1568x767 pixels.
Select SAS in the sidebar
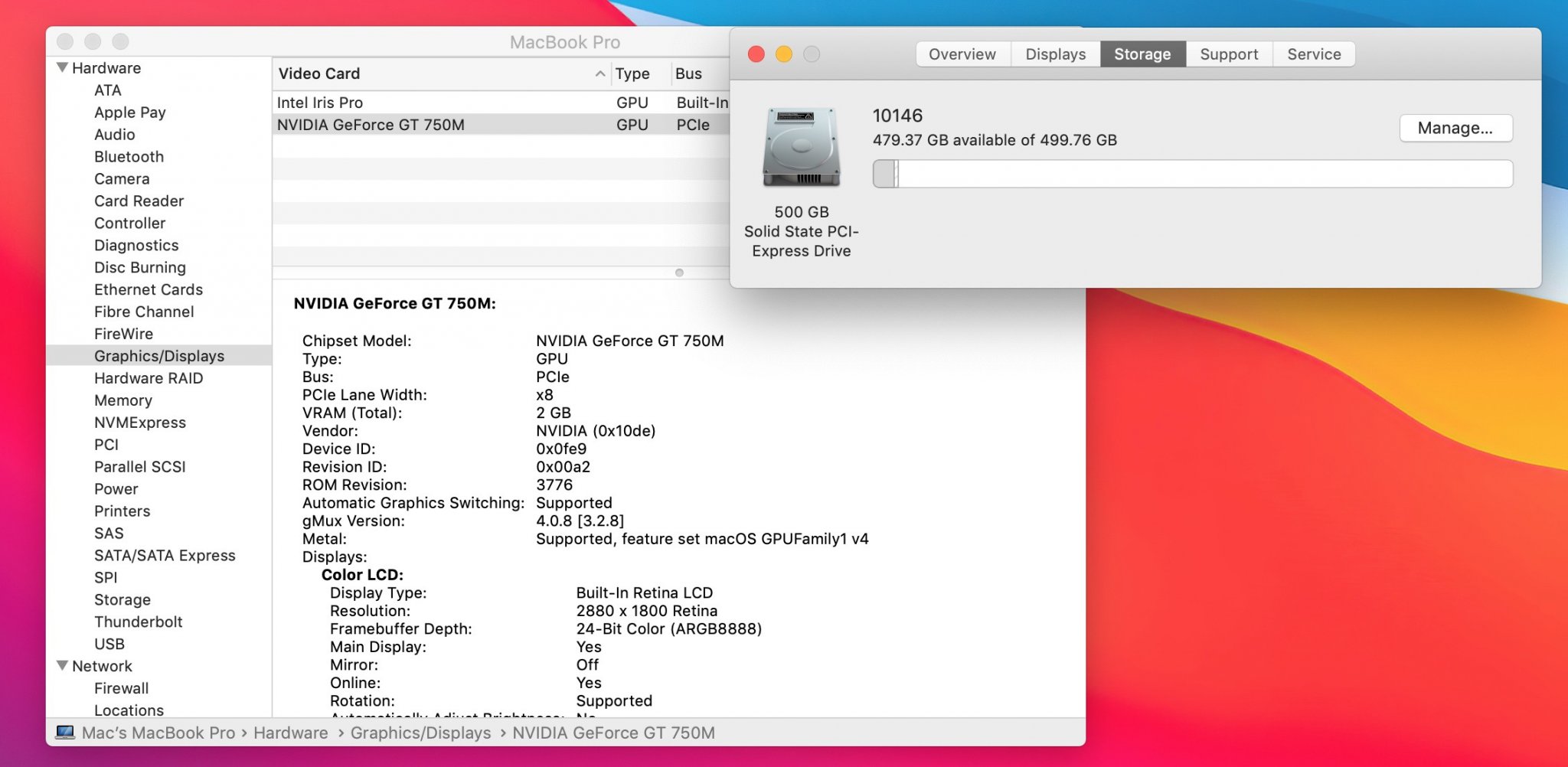109,534
